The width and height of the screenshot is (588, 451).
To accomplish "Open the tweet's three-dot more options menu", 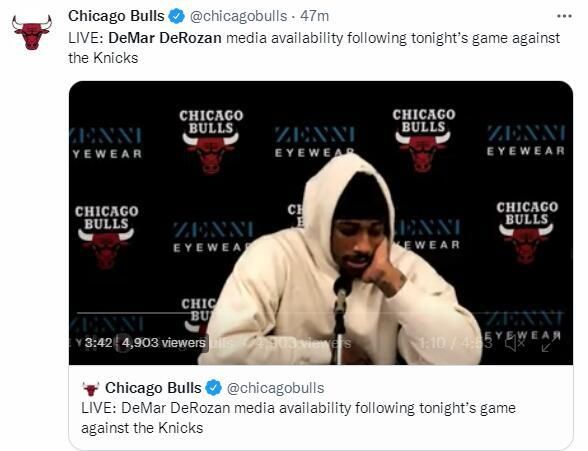I will (564, 16).
